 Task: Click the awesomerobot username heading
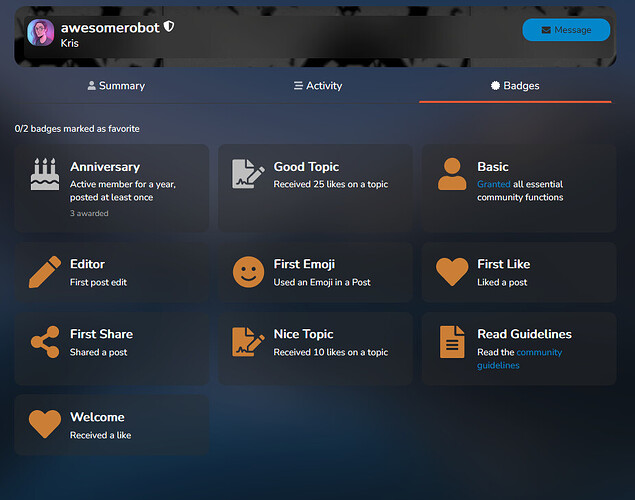pyautogui.click(x=110, y=28)
